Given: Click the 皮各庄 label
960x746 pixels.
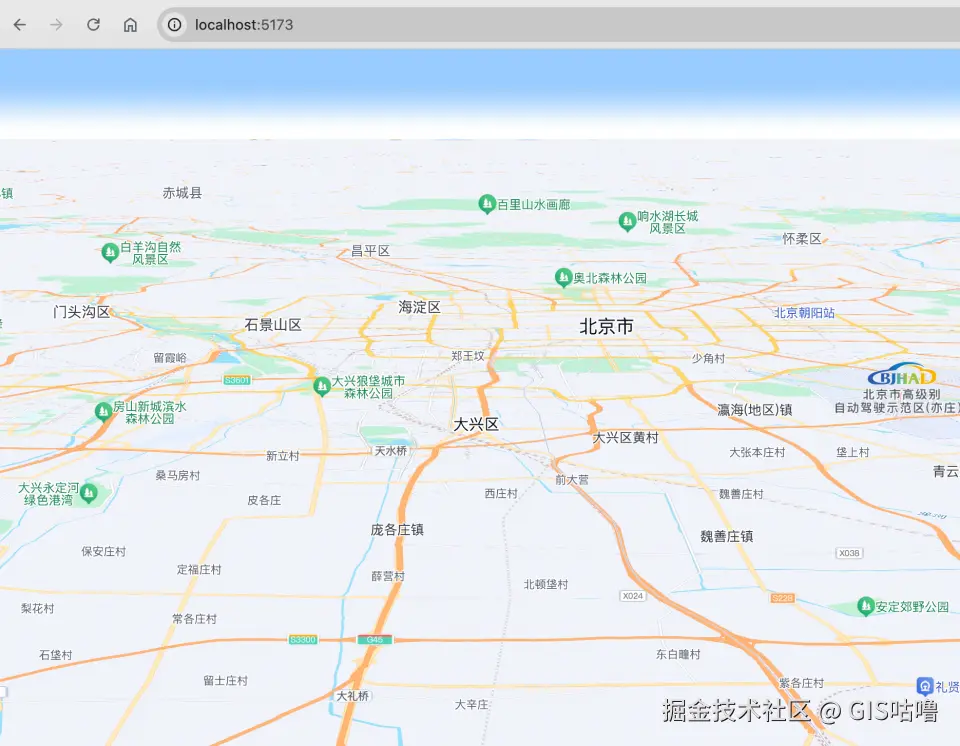Looking at the screenshot, I should (264, 500).
